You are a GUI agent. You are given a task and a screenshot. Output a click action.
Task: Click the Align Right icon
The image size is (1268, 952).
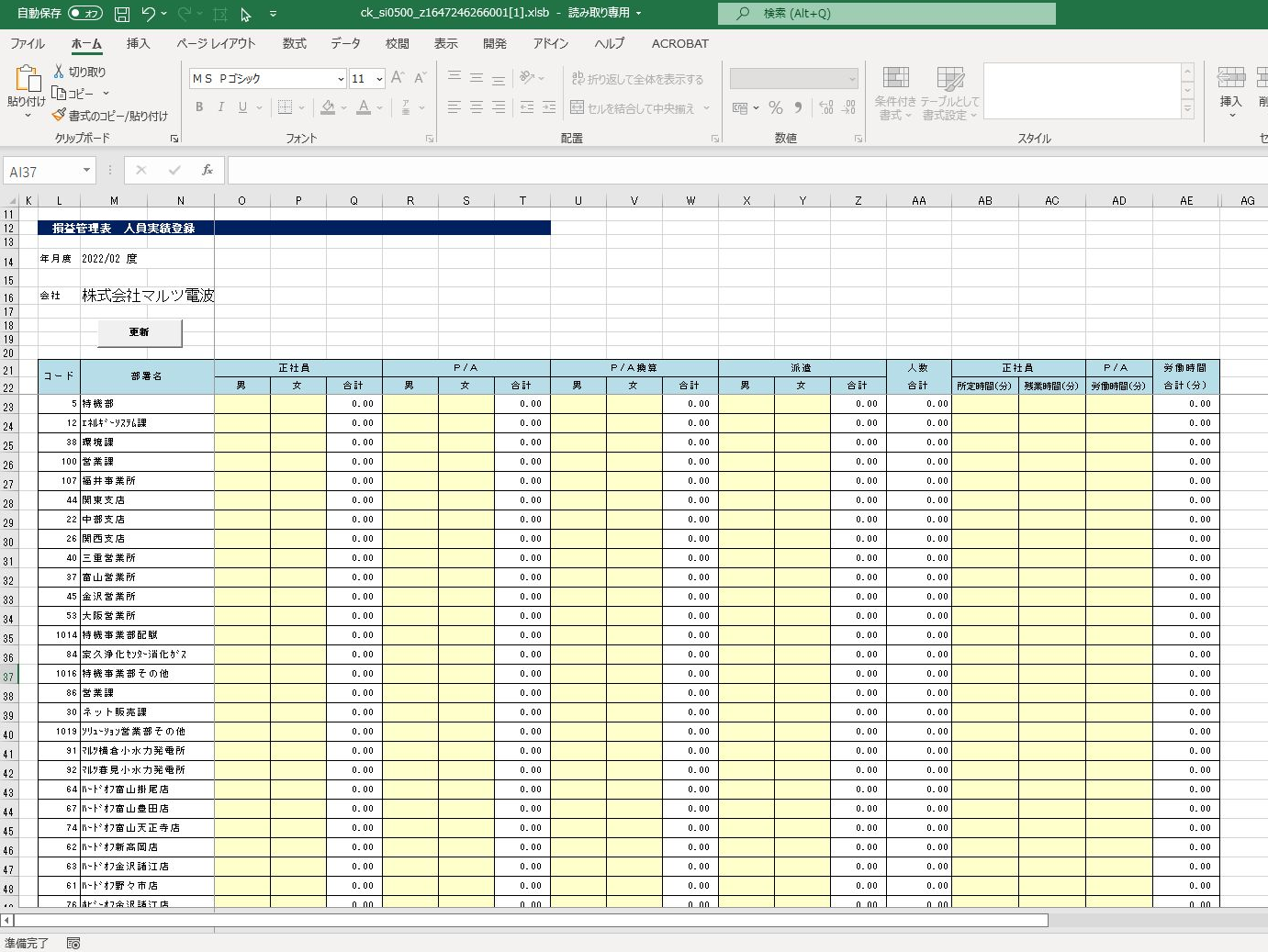499,107
